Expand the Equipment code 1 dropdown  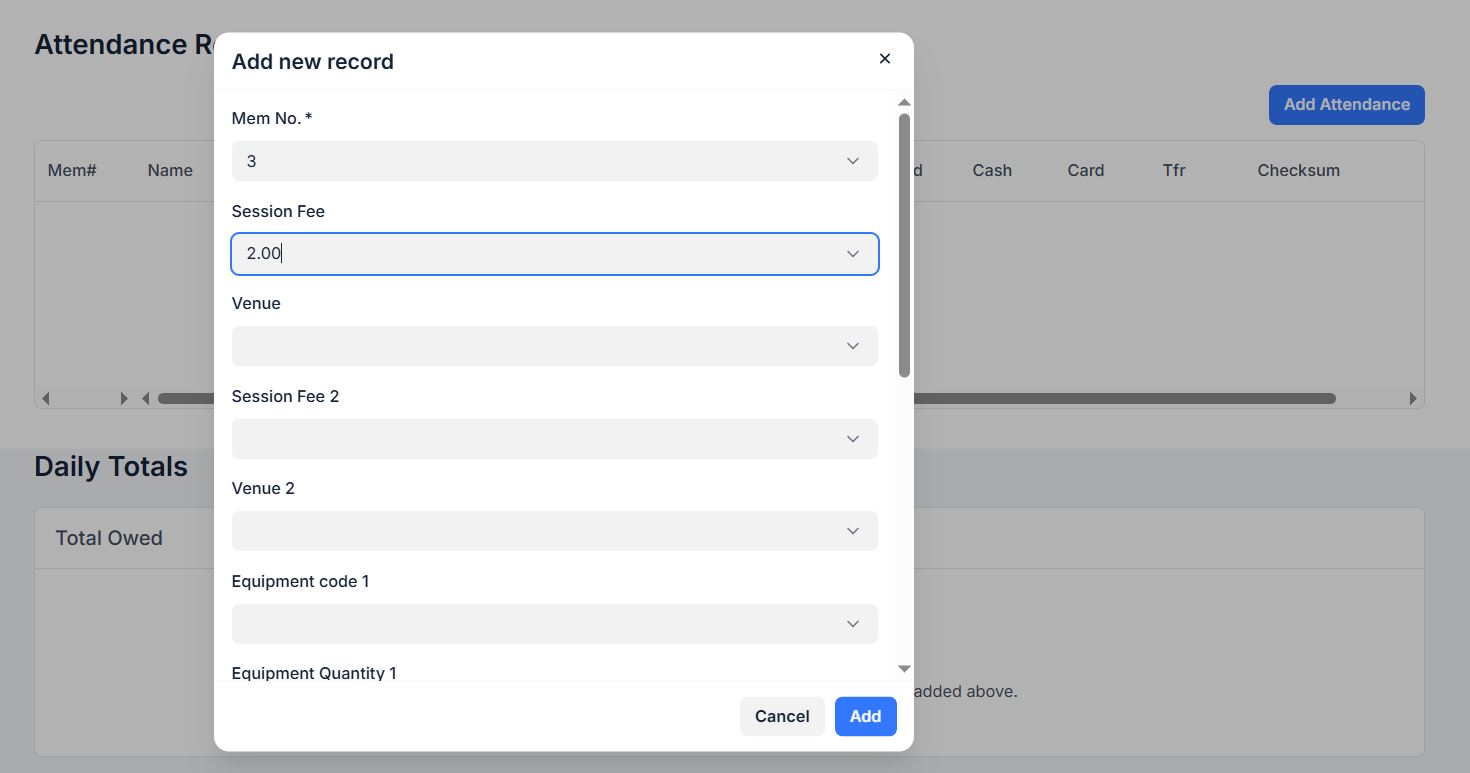852,624
